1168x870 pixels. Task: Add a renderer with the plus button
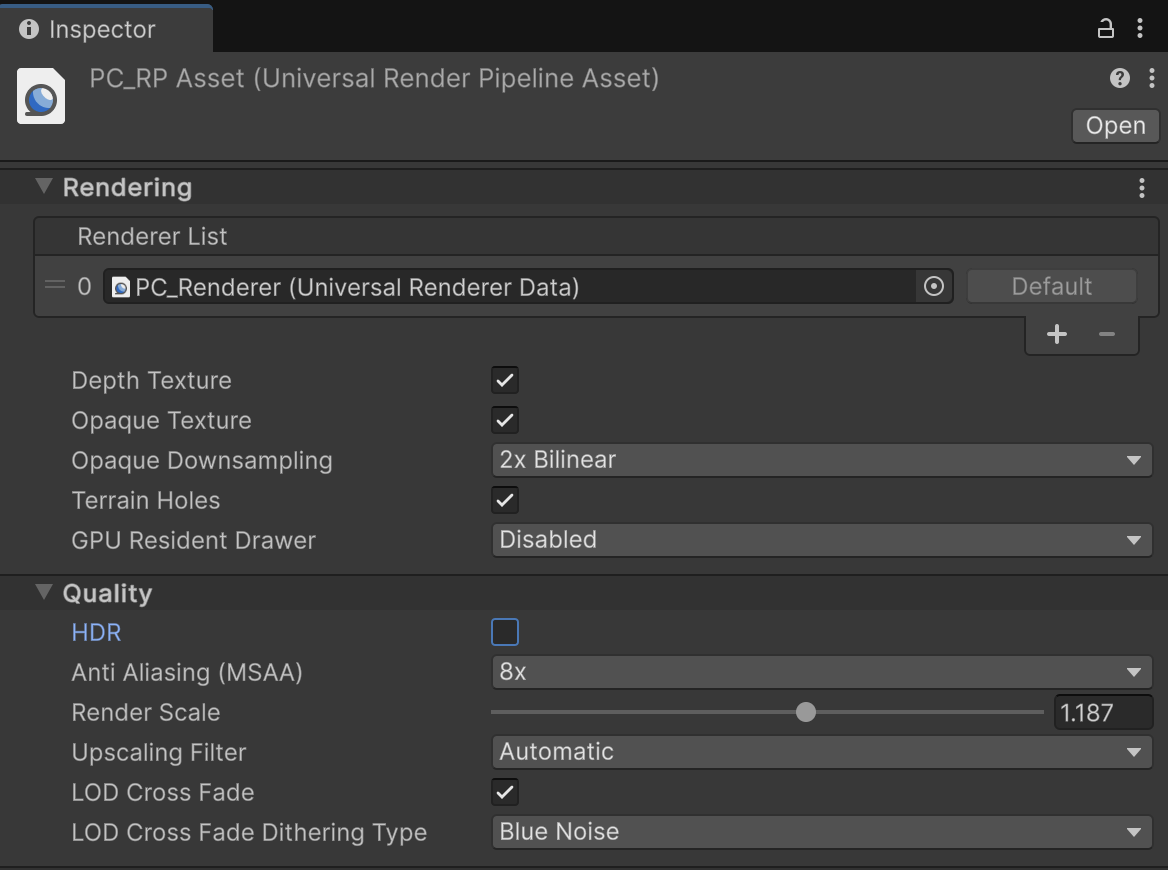tap(1056, 334)
